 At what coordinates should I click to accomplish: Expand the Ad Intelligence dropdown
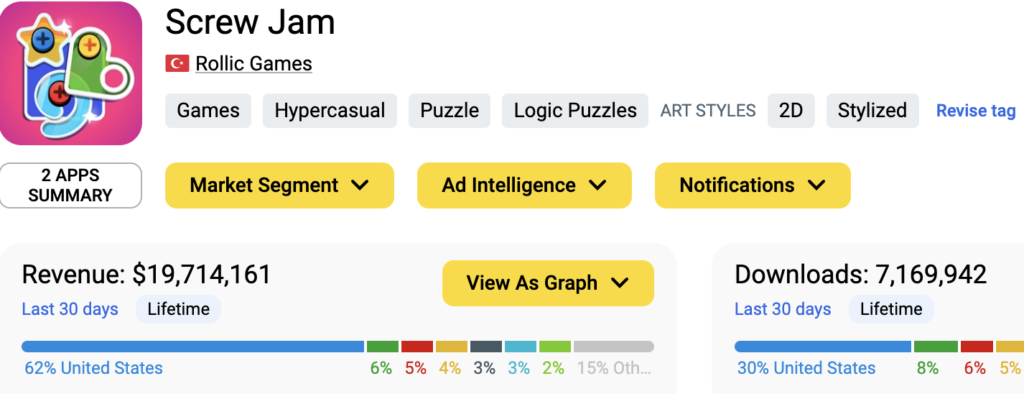click(x=524, y=186)
